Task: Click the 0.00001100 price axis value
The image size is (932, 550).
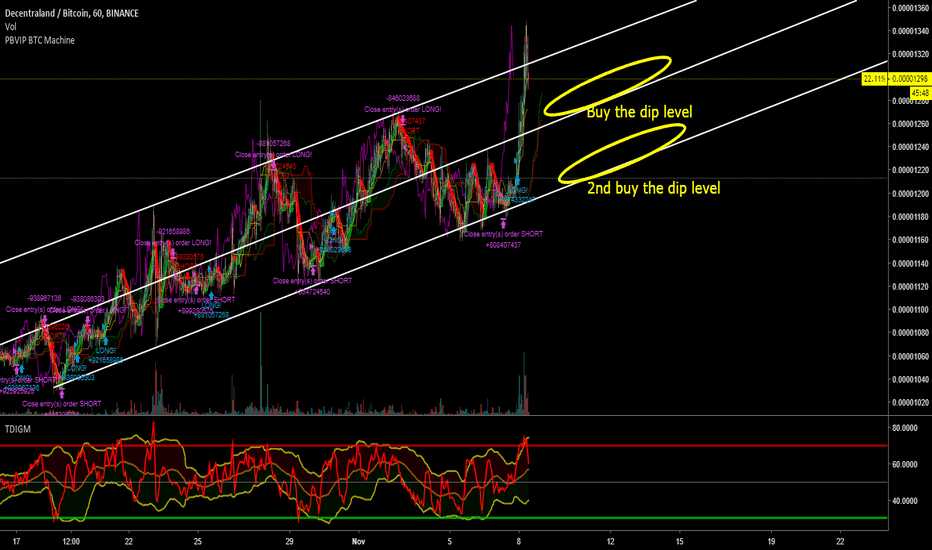Action: pos(911,309)
